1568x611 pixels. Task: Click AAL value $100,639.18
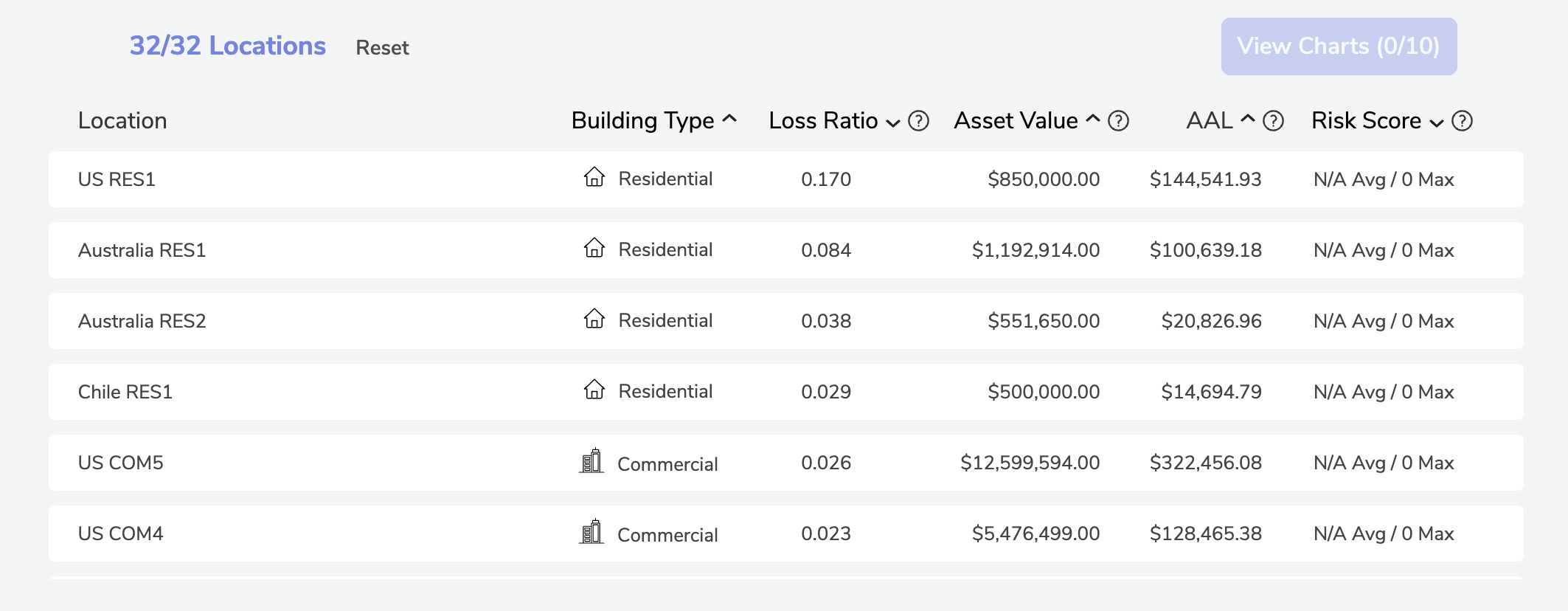(x=1206, y=250)
